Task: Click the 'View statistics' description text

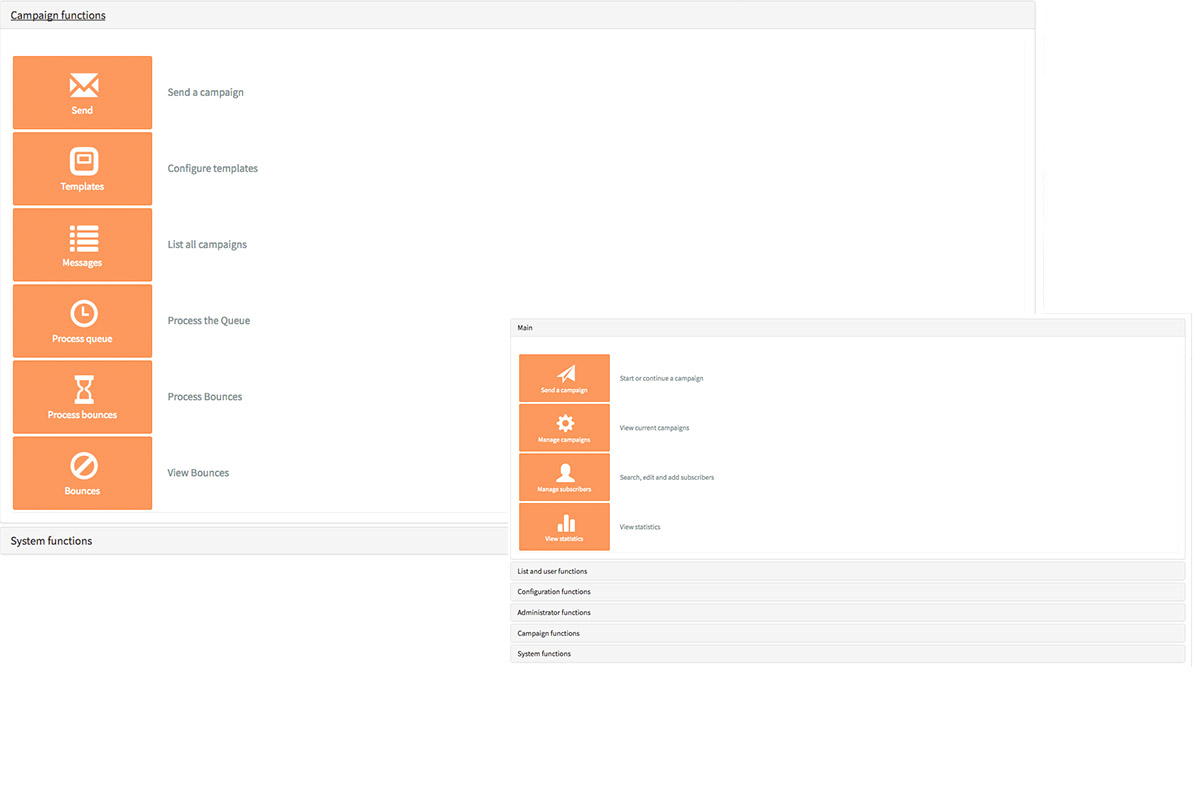Action: click(x=640, y=527)
